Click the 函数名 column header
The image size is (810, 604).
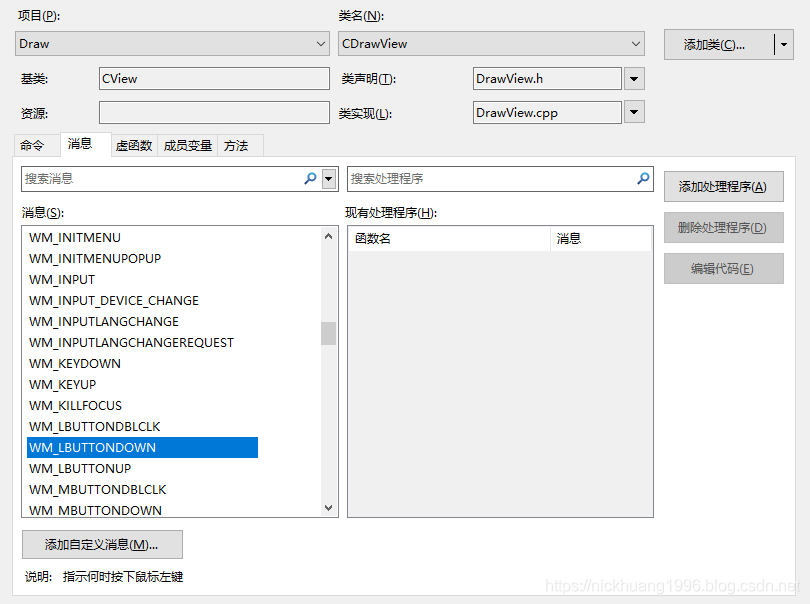[449, 239]
